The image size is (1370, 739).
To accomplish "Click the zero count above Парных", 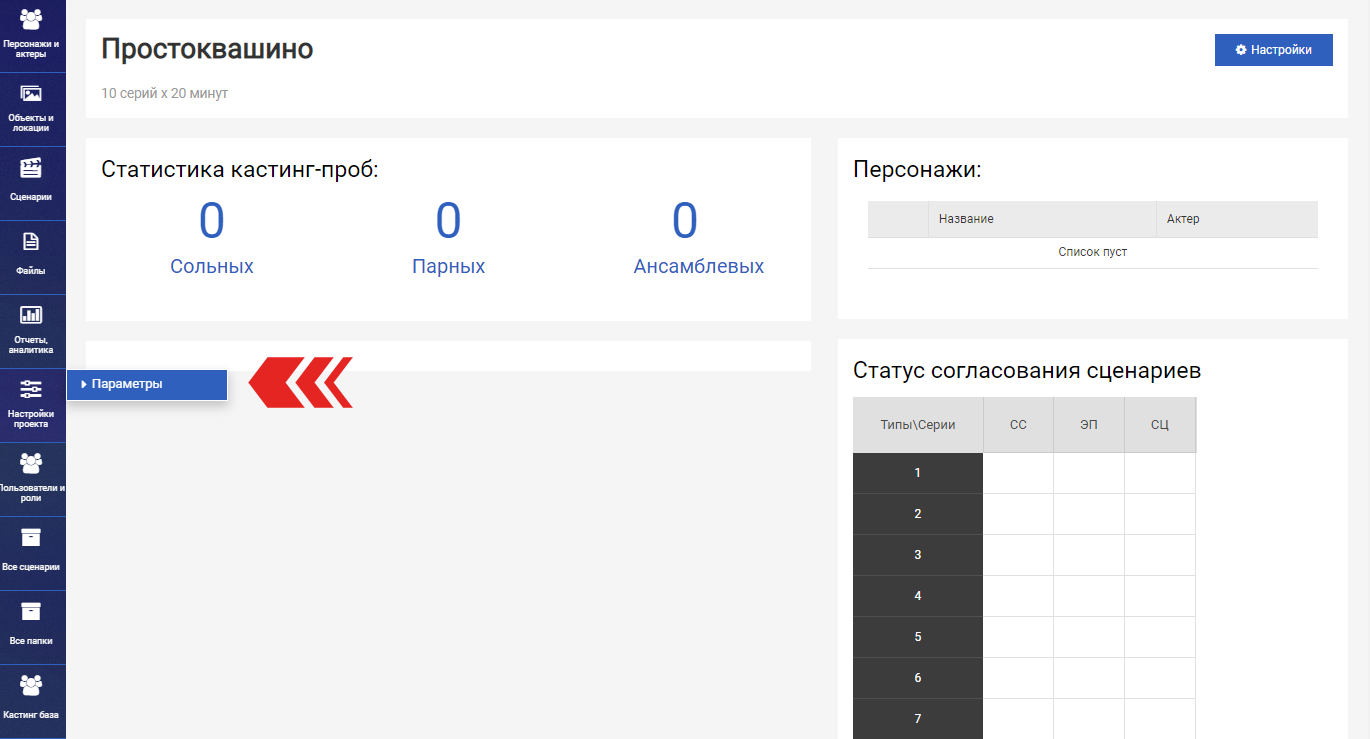I will click(448, 221).
